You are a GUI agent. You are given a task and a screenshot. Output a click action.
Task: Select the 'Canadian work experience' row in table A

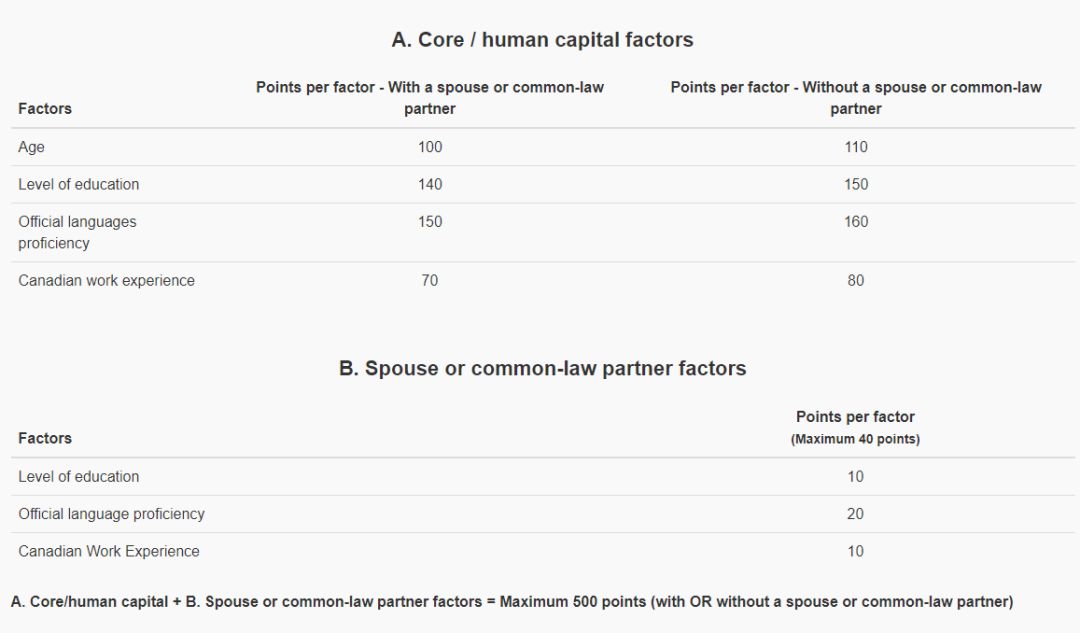click(106, 281)
